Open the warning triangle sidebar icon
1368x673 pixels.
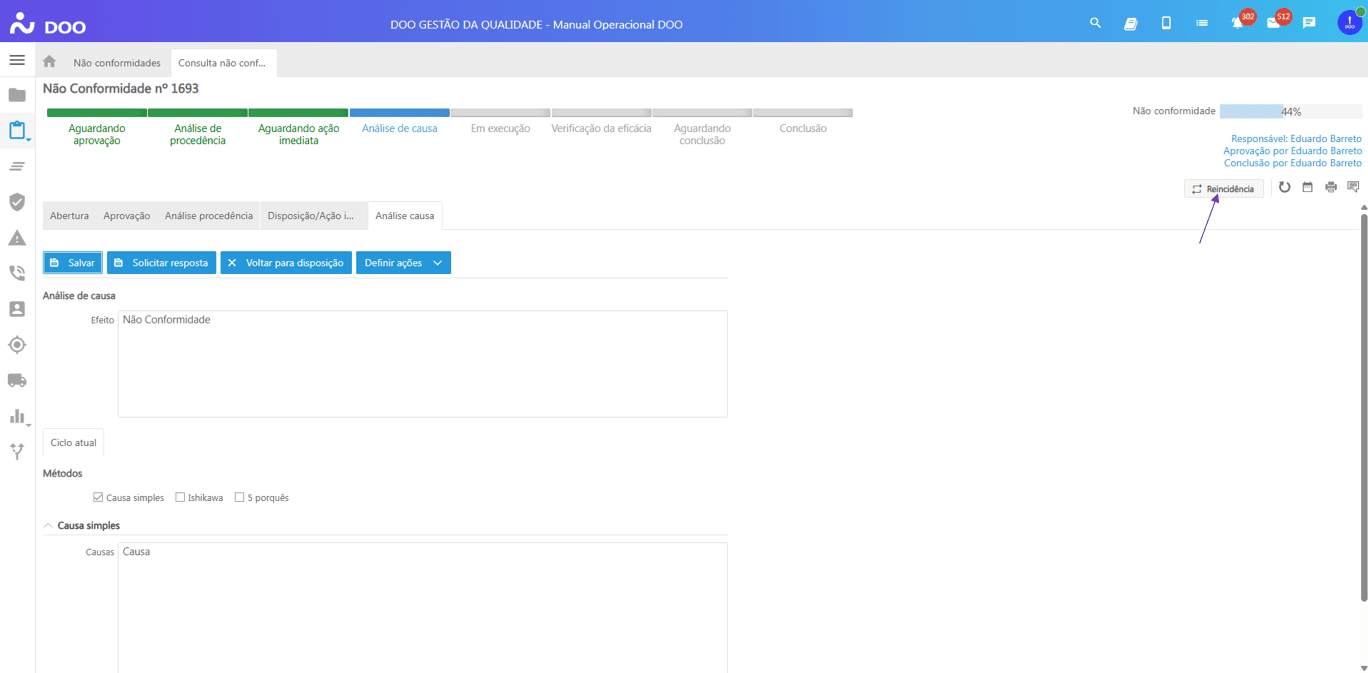(17, 238)
